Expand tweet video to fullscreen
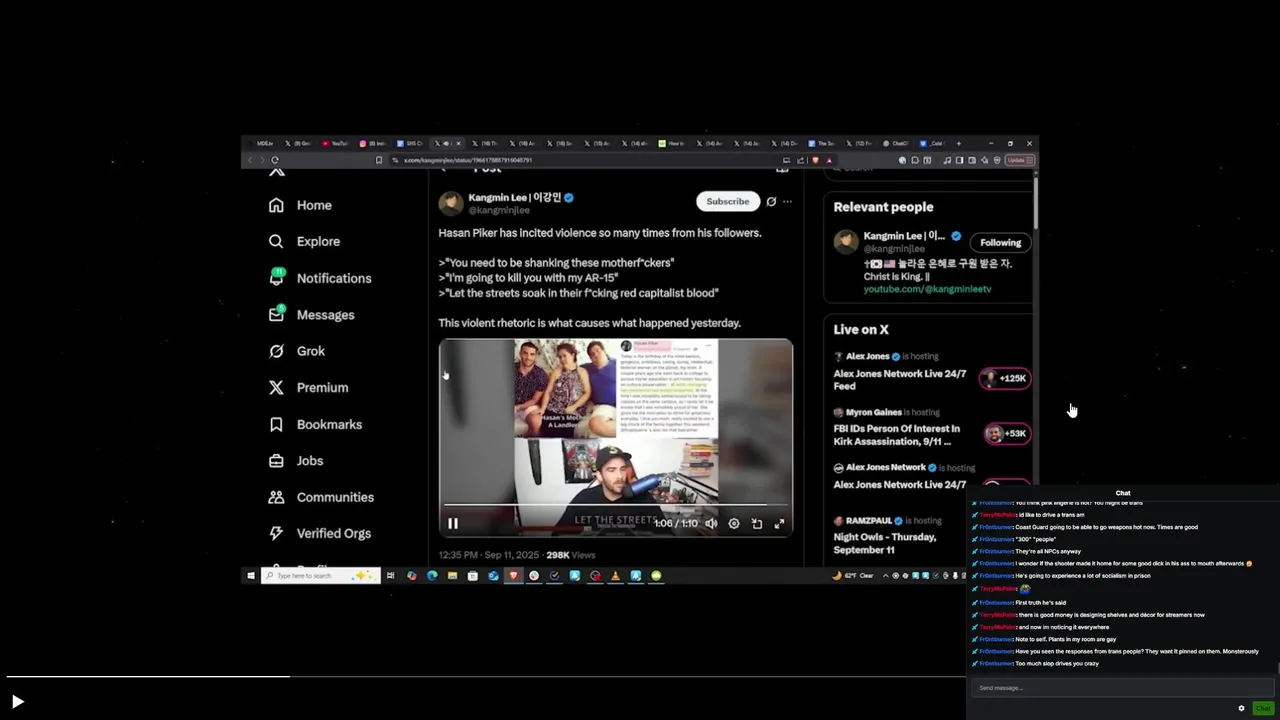Viewport: 1280px width, 720px height. (779, 523)
